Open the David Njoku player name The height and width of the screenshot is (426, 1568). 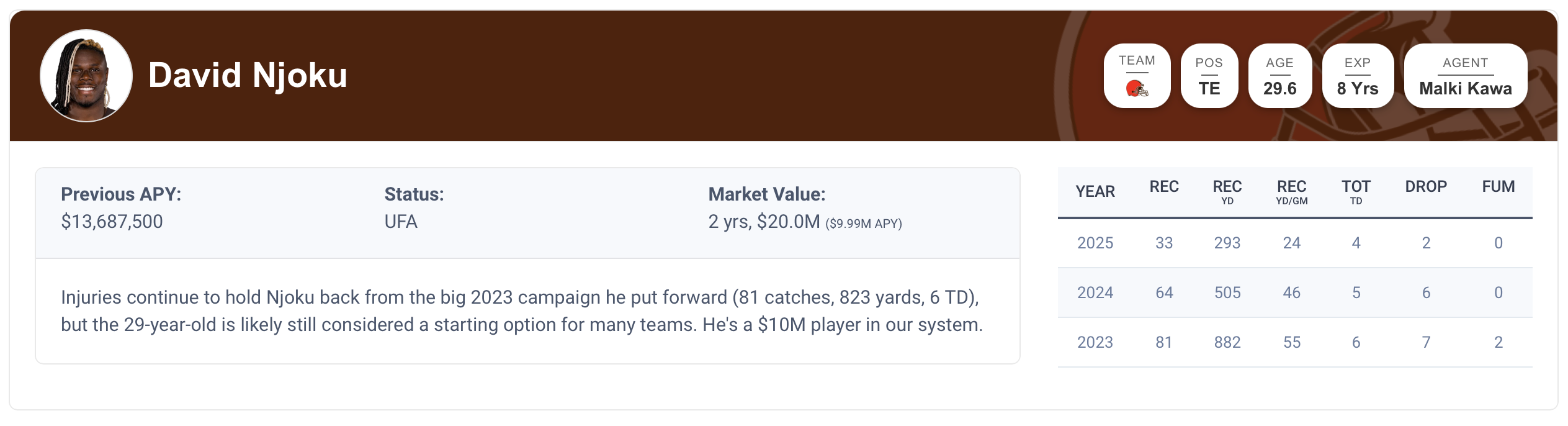[x=248, y=76]
